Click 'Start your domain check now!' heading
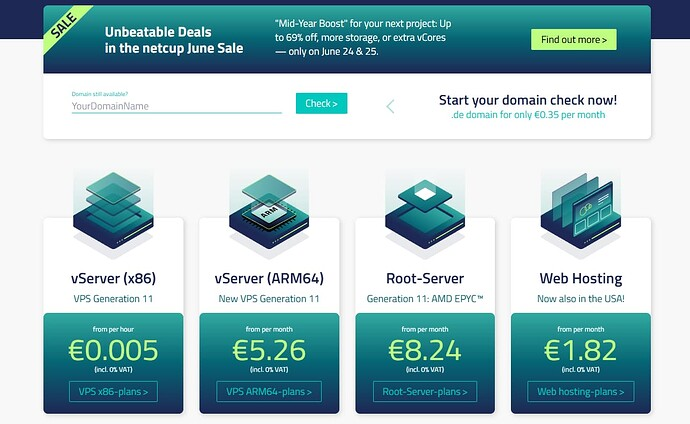Image resolution: width=690 pixels, height=424 pixels. pyautogui.click(x=528, y=100)
